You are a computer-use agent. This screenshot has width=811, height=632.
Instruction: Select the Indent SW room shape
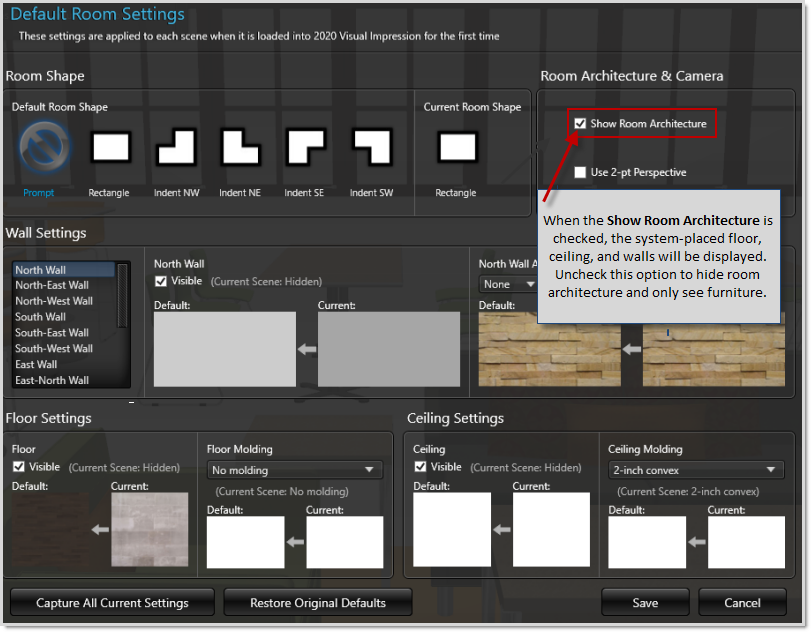(x=371, y=147)
